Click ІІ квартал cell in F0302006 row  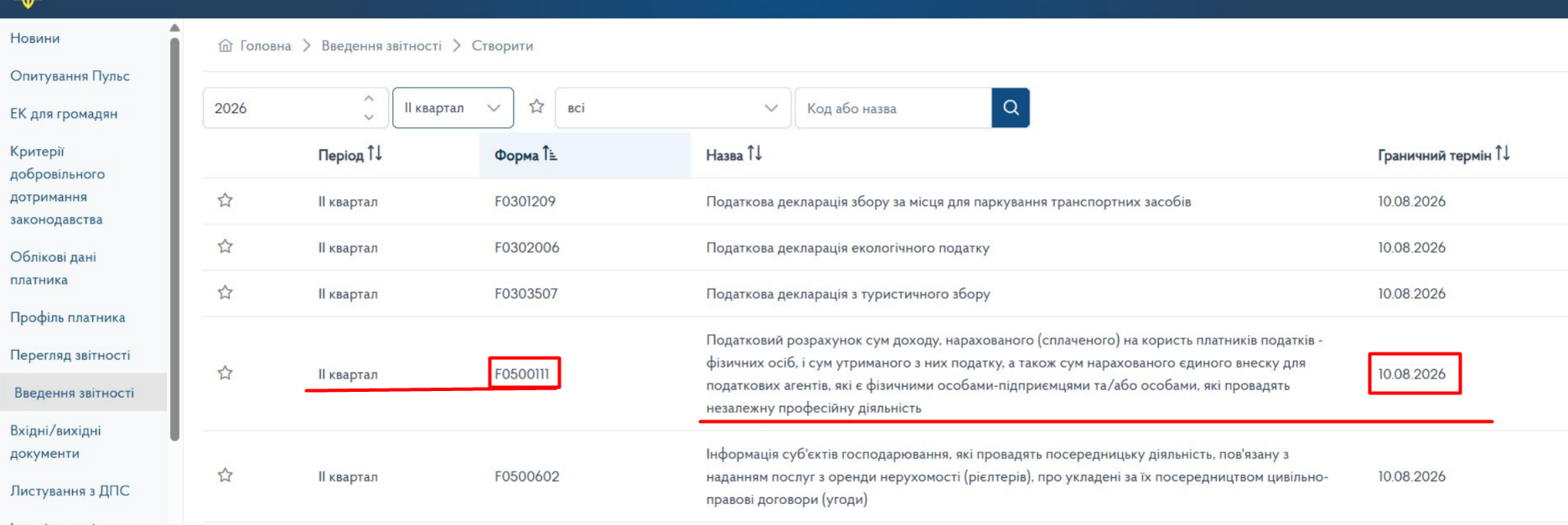pyautogui.click(x=348, y=248)
